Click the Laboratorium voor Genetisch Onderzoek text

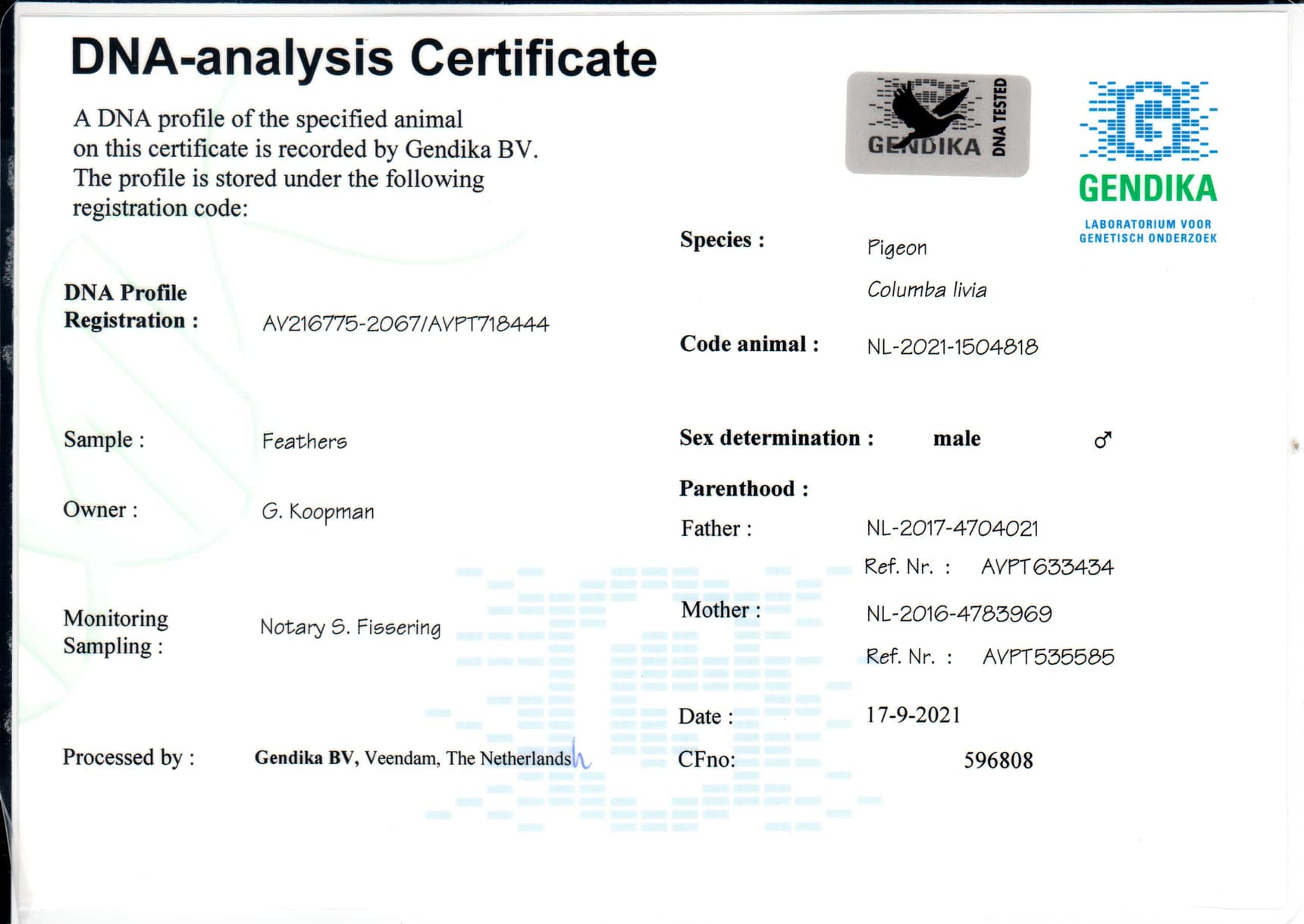(1148, 231)
